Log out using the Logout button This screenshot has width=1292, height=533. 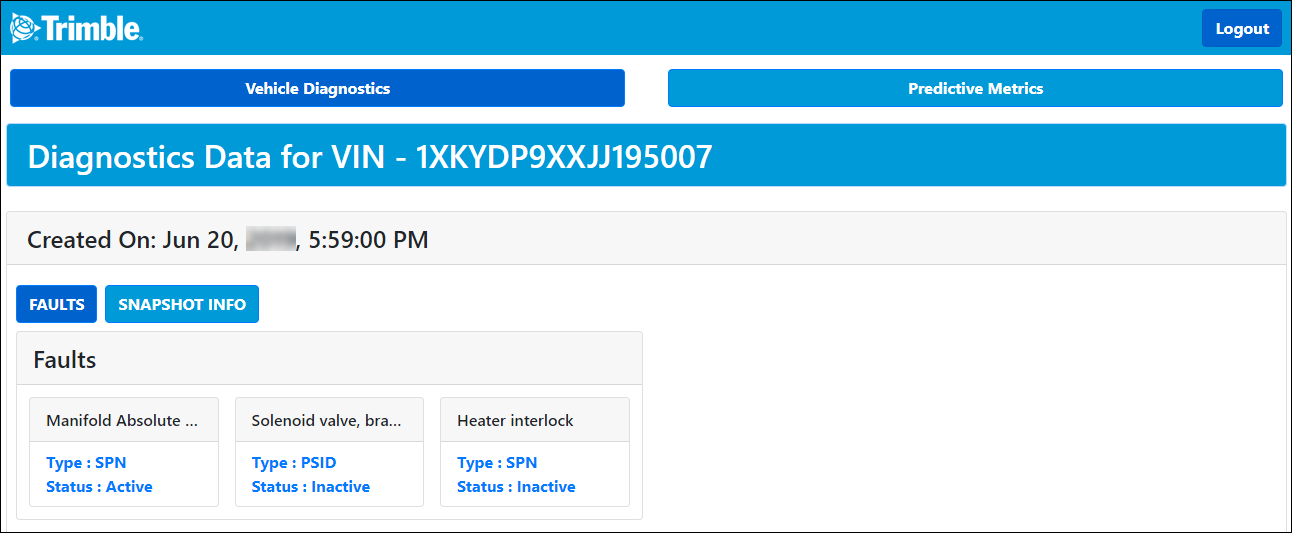click(1242, 28)
